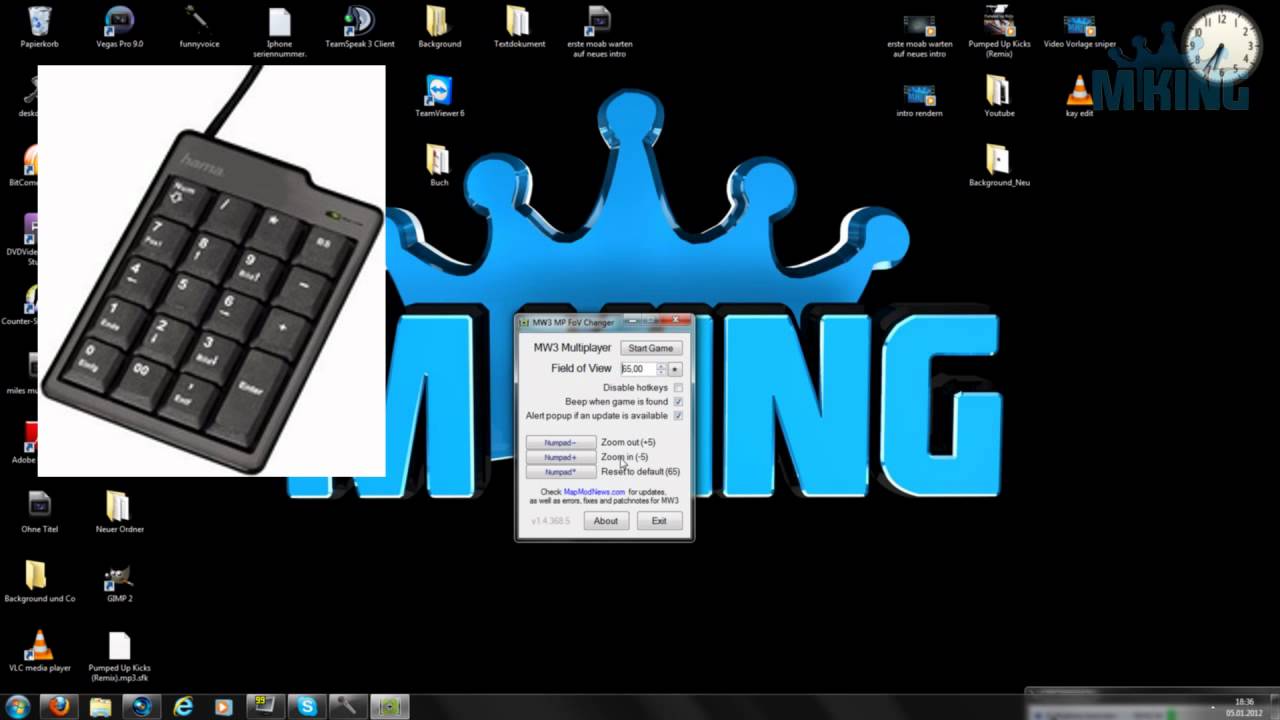The image size is (1280, 720).
Task: Open the Papierkorb recycle bin icon
Action: (x=40, y=27)
